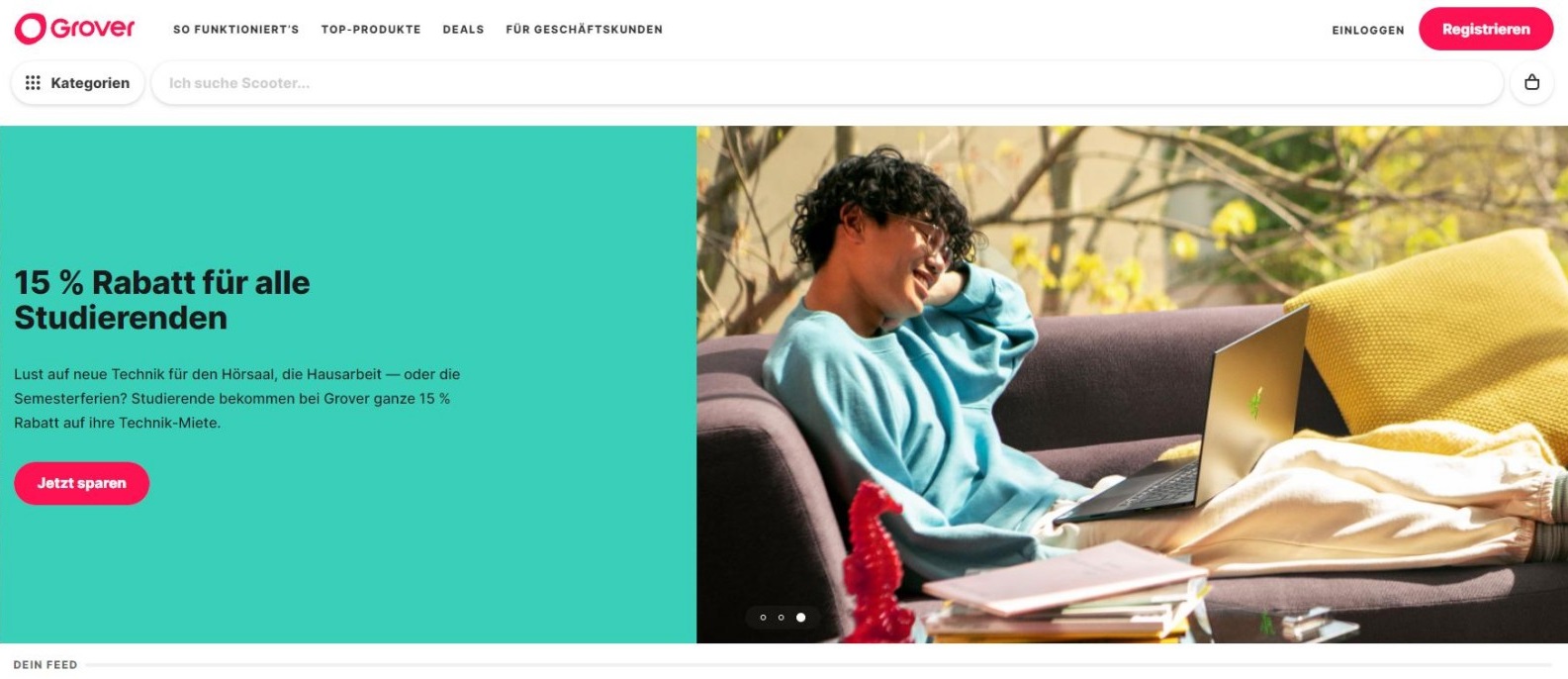Switch to the second carousel slide dot
Image resolution: width=1568 pixels, height=679 pixels.
[x=782, y=618]
